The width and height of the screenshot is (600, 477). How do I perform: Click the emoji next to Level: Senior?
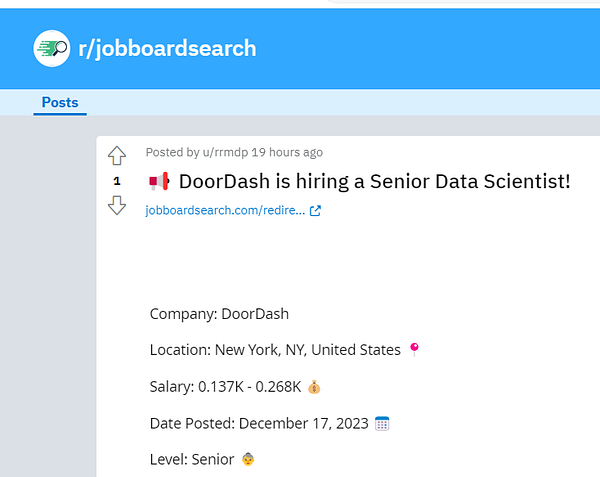click(251, 459)
